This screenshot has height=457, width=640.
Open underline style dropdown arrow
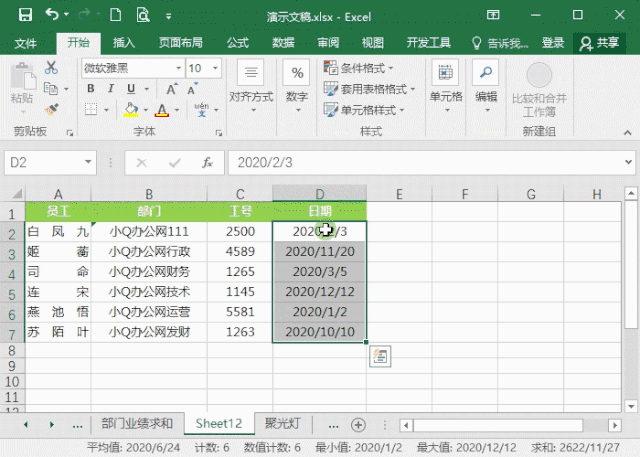[147, 89]
